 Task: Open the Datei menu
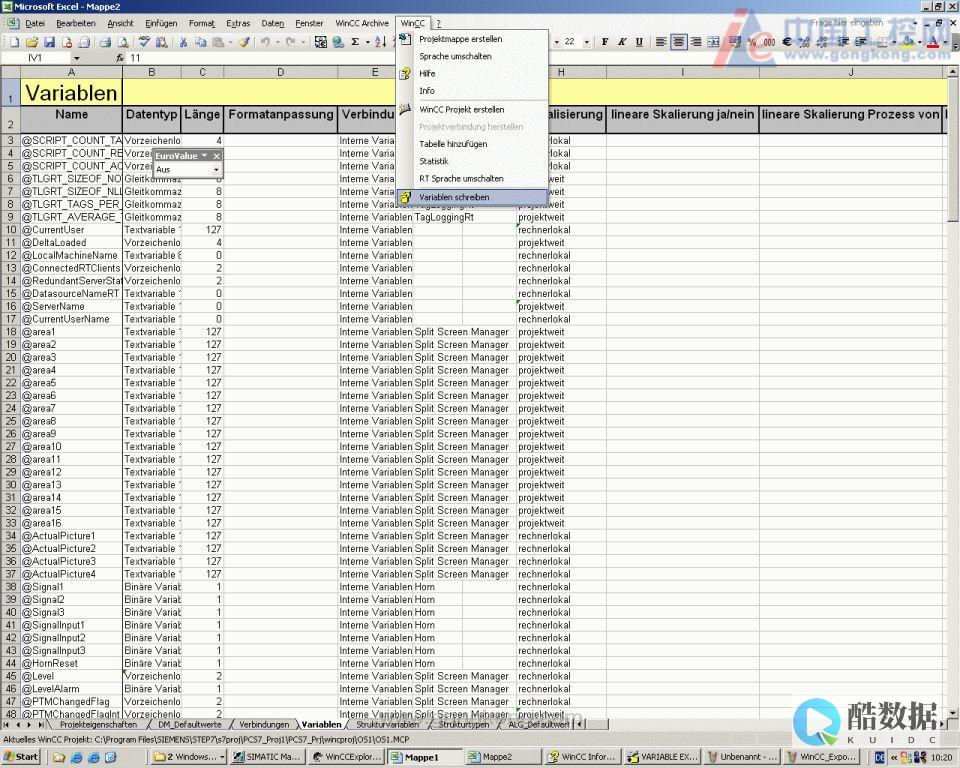35,23
